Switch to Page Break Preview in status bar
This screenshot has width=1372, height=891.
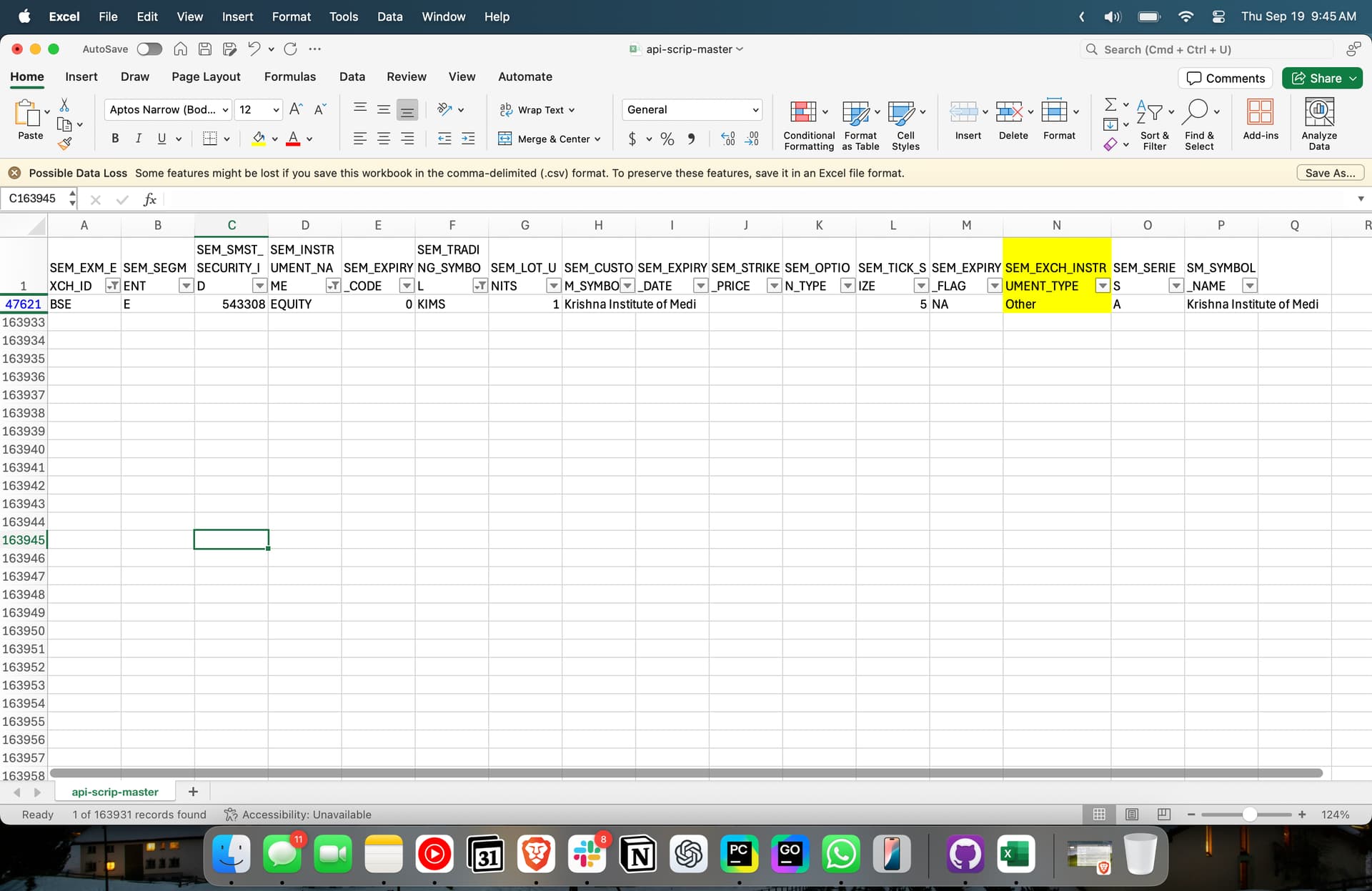click(1164, 815)
